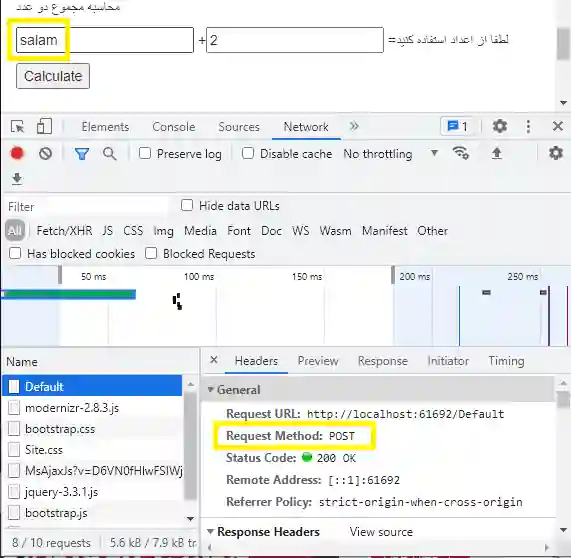Image resolution: width=571 pixels, height=558 pixels.
Task: Click the export HAR download arrow icon
Action: pyautogui.click(x=17, y=179)
